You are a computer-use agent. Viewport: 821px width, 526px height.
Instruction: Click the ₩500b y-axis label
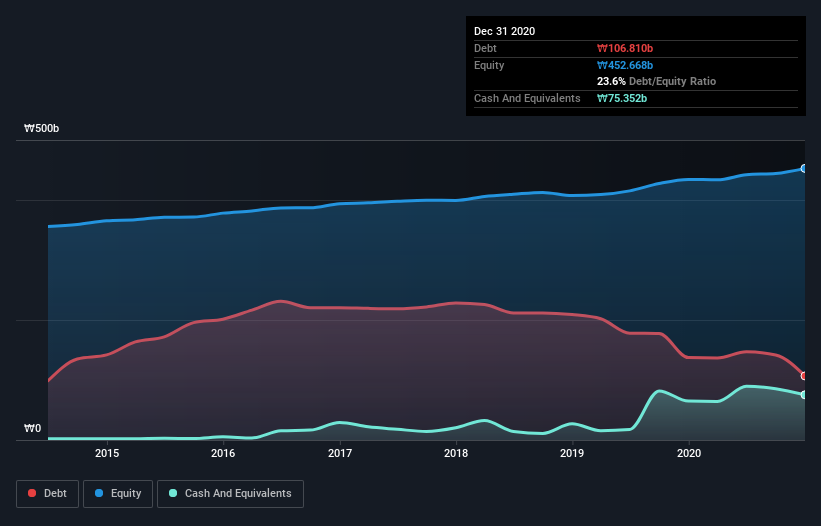coord(41,128)
